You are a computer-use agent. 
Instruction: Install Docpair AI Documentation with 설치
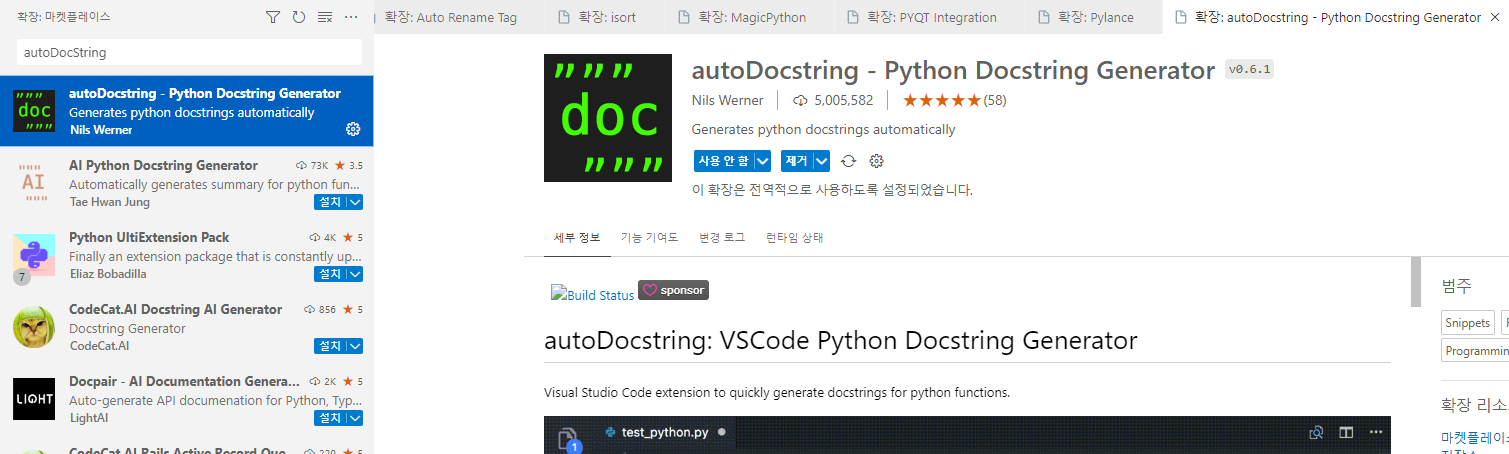coord(330,418)
